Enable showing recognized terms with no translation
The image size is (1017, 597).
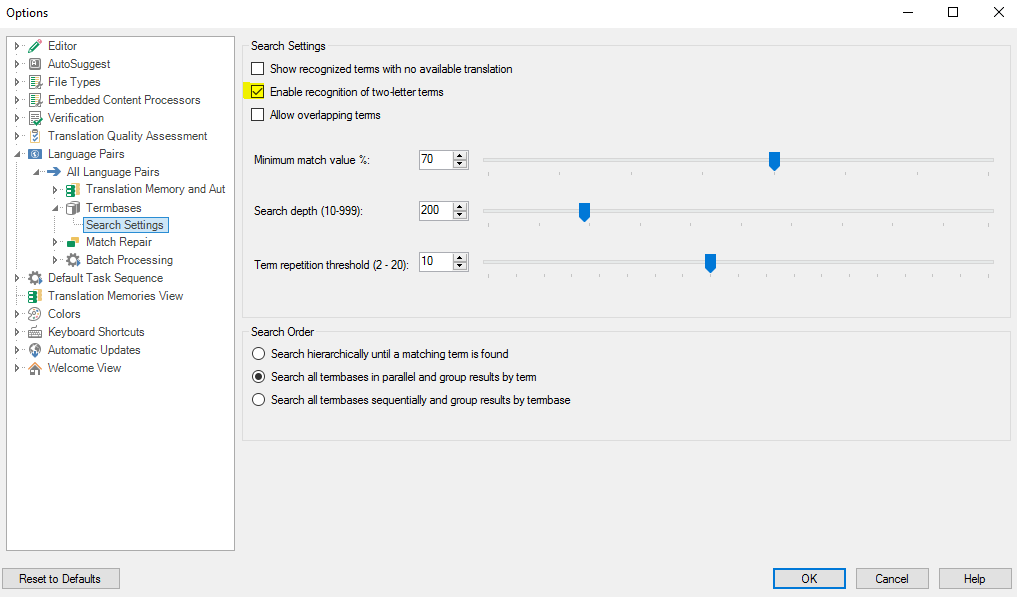(x=257, y=69)
